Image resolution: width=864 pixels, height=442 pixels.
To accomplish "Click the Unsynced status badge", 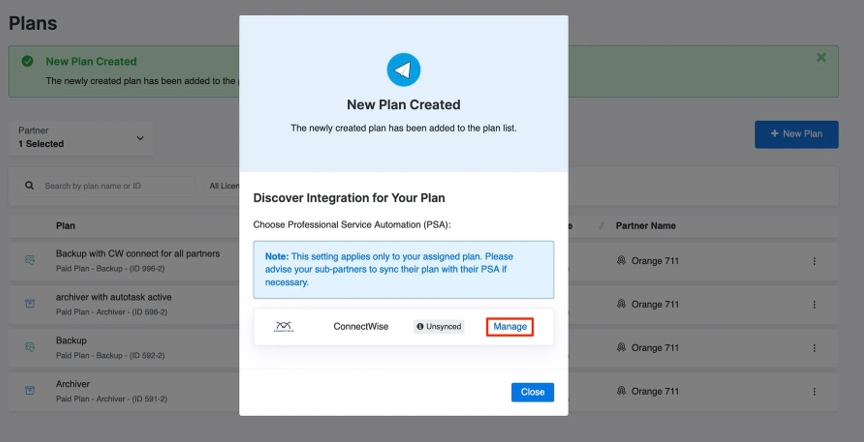I will tap(439, 327).
